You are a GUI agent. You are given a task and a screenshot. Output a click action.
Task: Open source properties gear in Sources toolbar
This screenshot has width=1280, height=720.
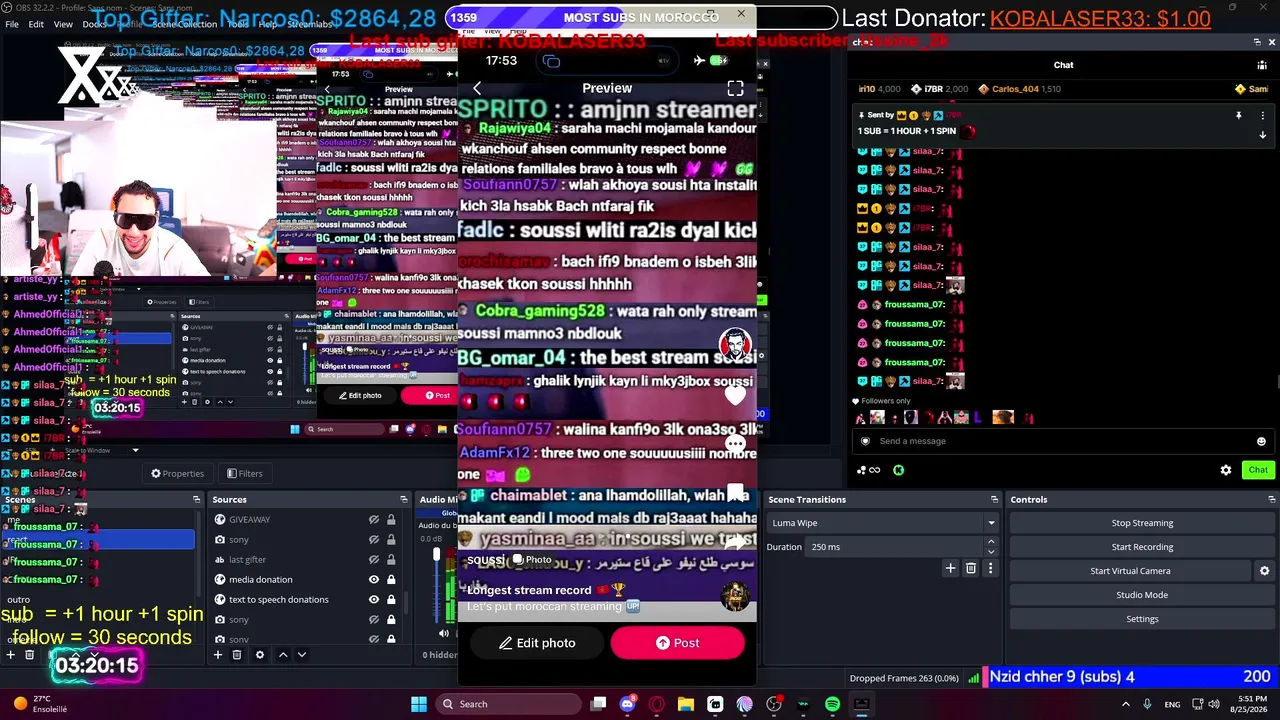tap(260, 655)
